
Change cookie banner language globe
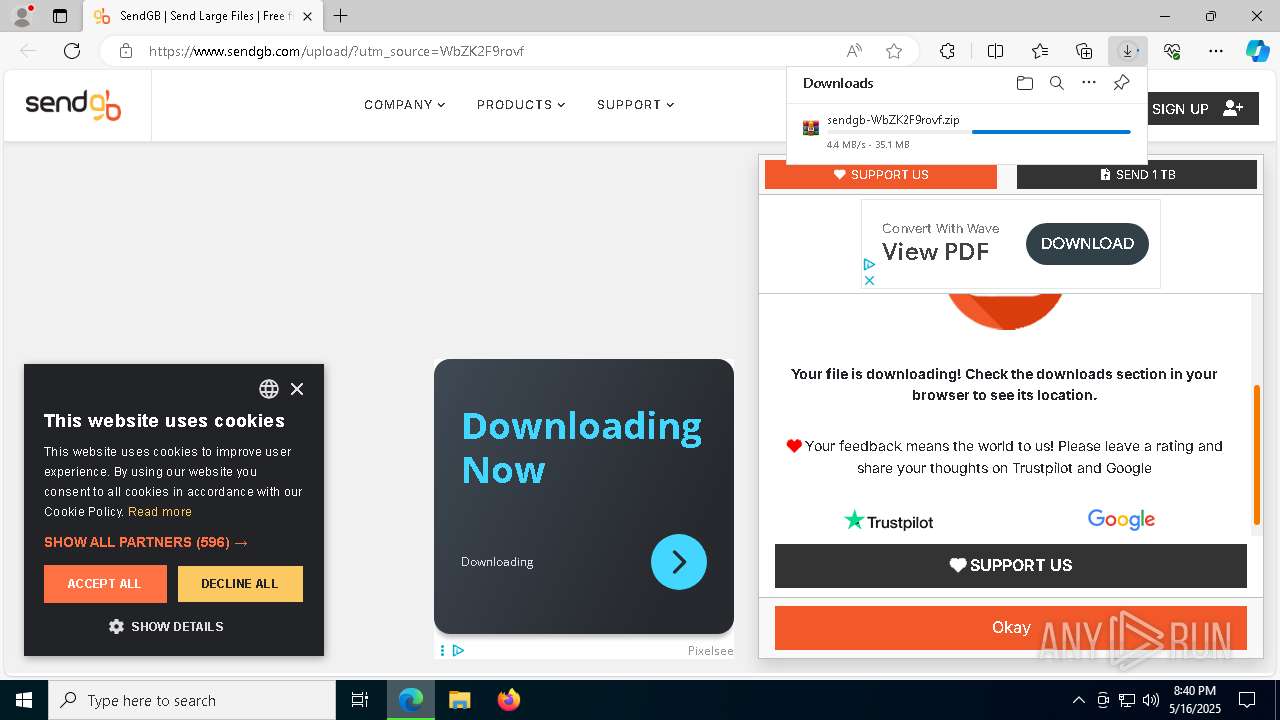click(269, 389)
